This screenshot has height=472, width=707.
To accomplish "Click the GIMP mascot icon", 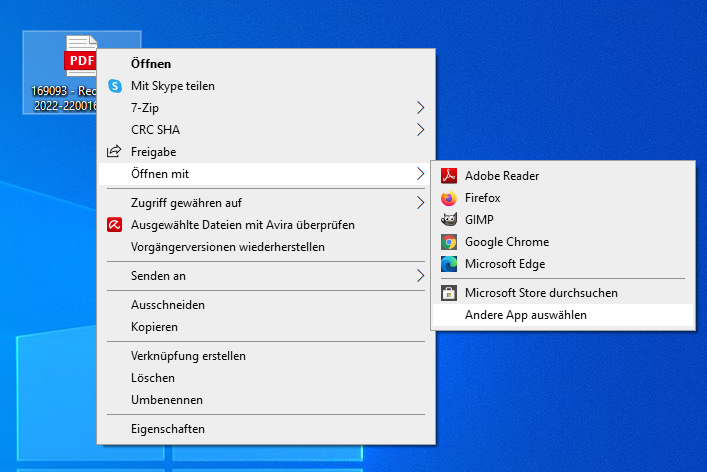I will (x=449, y=220).
